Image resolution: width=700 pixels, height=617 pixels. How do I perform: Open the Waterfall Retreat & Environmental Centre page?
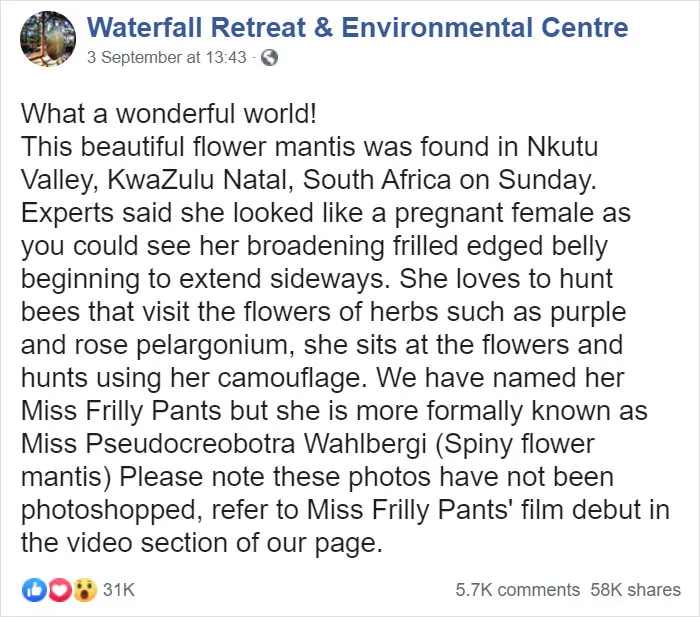pos(358,28)
